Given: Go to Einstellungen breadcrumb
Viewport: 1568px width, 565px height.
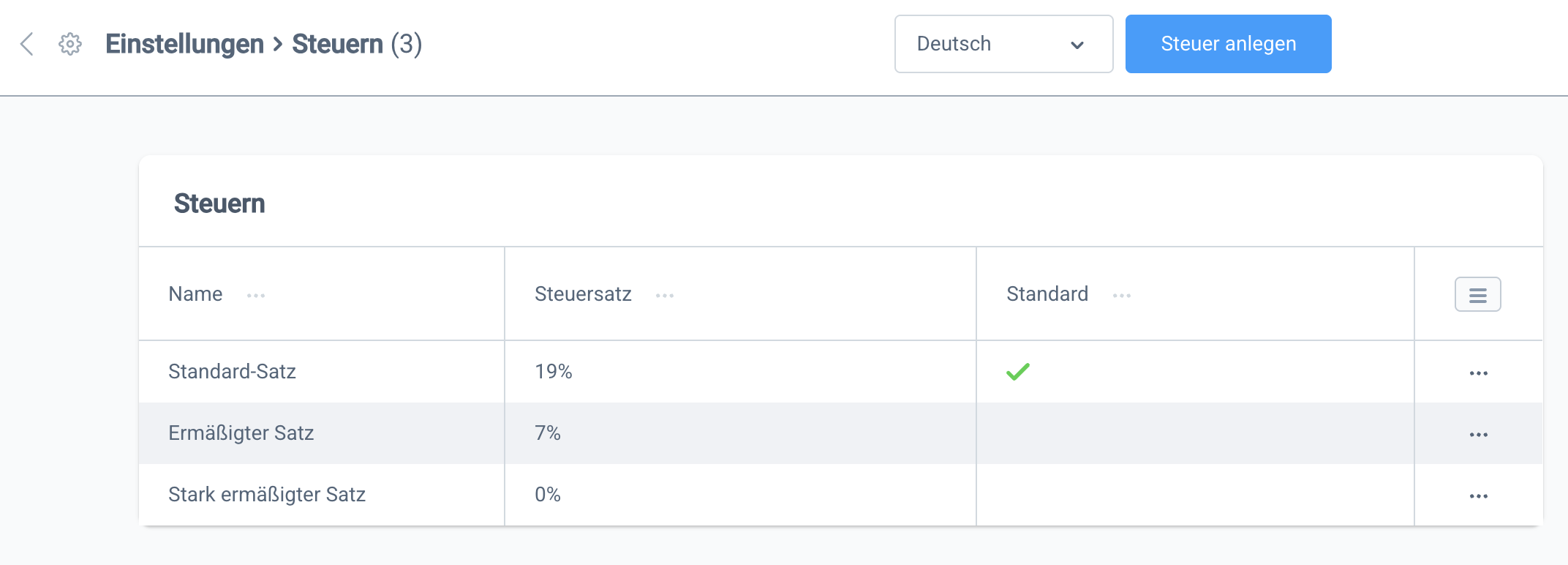Looking at the screenshot, I should 184,44.
